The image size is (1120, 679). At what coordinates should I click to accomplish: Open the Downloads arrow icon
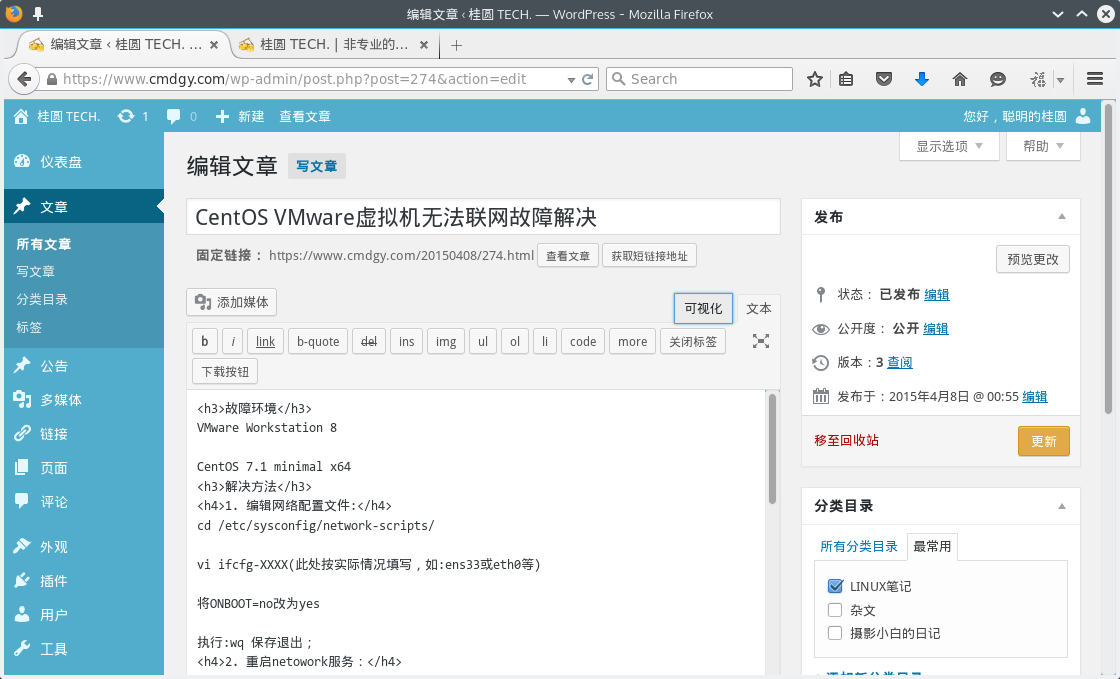921,79
